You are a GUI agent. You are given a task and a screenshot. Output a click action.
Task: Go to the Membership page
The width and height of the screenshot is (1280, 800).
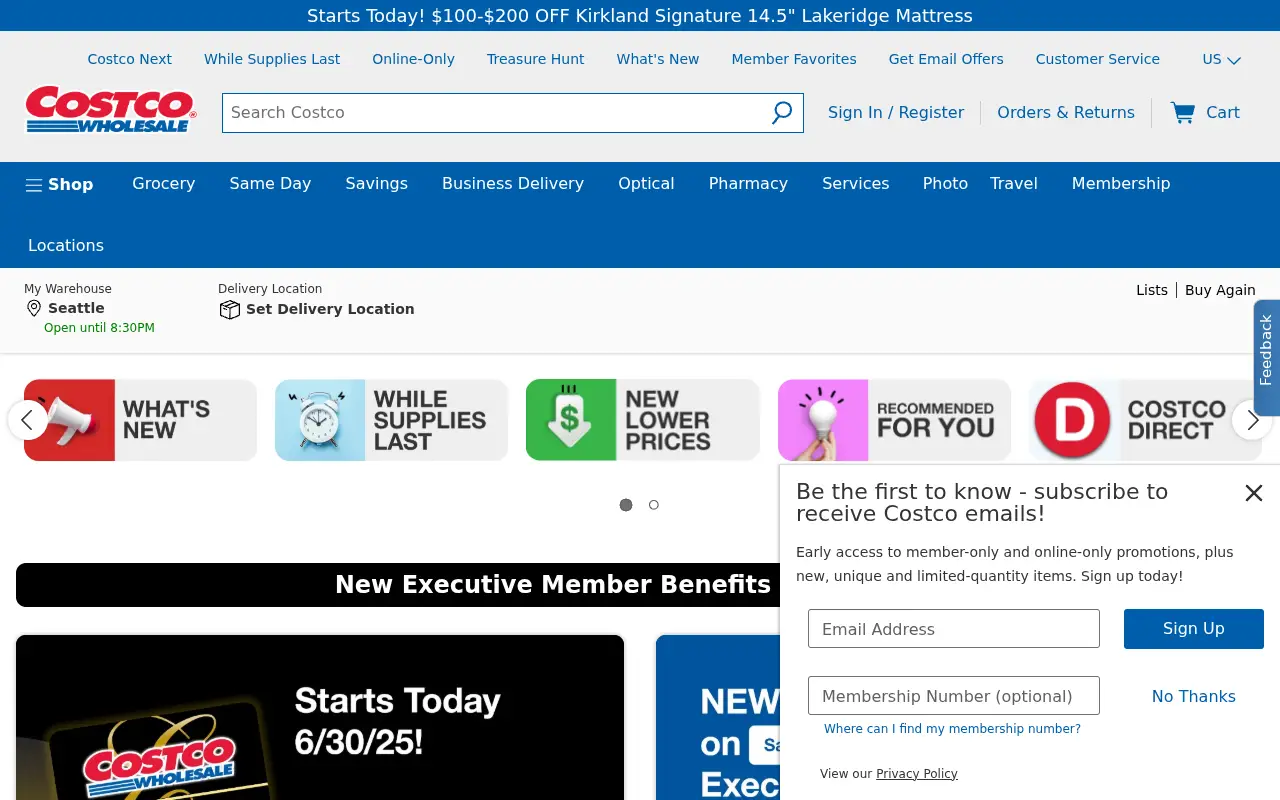pos(1121,184)
